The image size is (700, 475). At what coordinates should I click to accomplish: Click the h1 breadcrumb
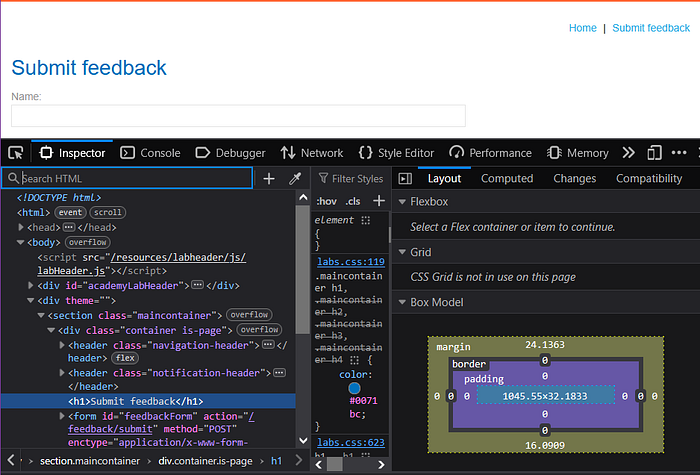[276, 461]
